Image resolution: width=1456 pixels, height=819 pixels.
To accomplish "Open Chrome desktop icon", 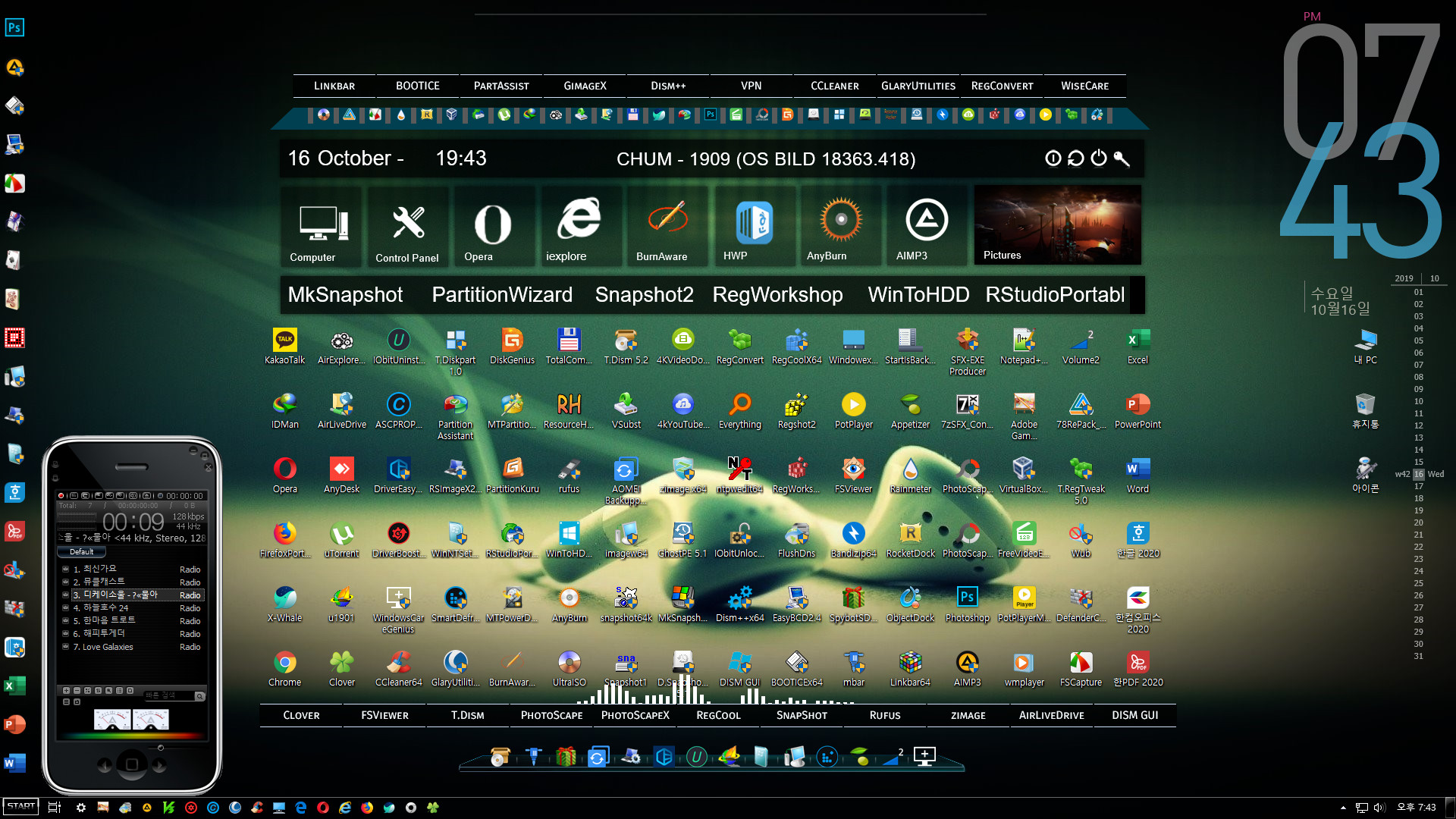I will (285, 668).
